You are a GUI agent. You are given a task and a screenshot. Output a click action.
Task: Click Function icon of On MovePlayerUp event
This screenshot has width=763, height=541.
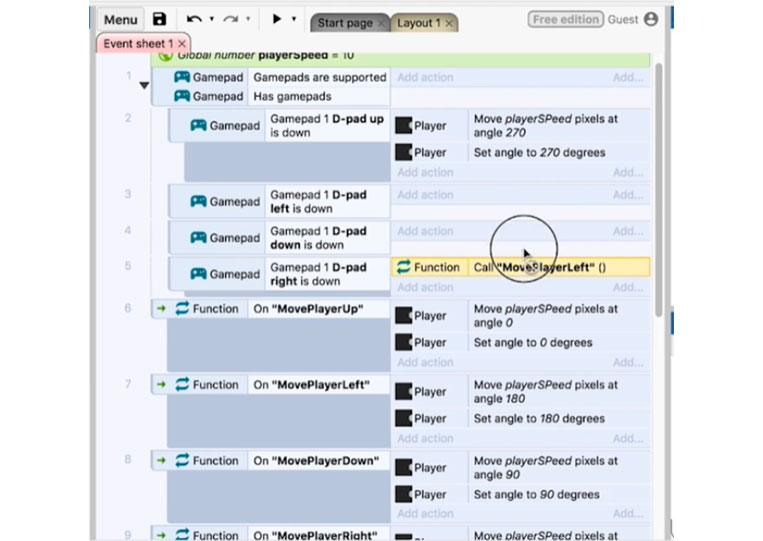tap(182, 308)
